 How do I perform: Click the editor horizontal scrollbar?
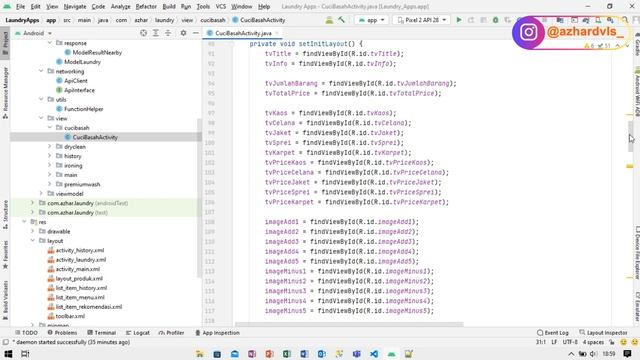[x=349, y=324]
